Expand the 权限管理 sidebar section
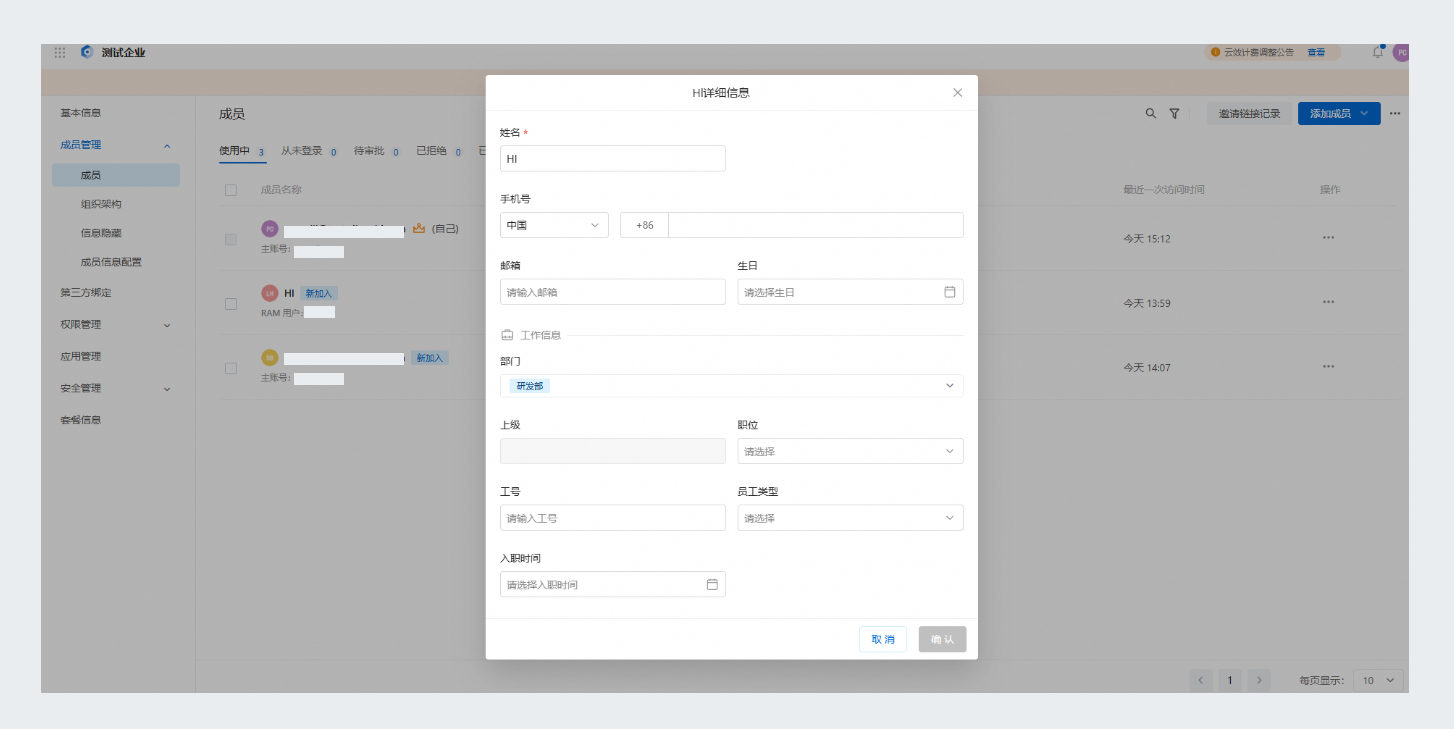Viewport: 1454px width, 729px height. coord(166,325)
